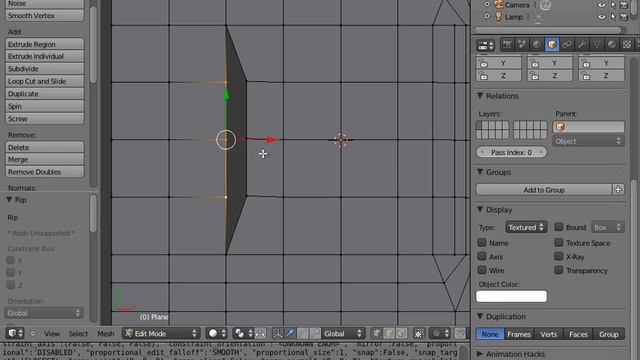Viewport: 640px width, 360px height.
Task: Open the pivot point dropdown
Action: [243, 333]
